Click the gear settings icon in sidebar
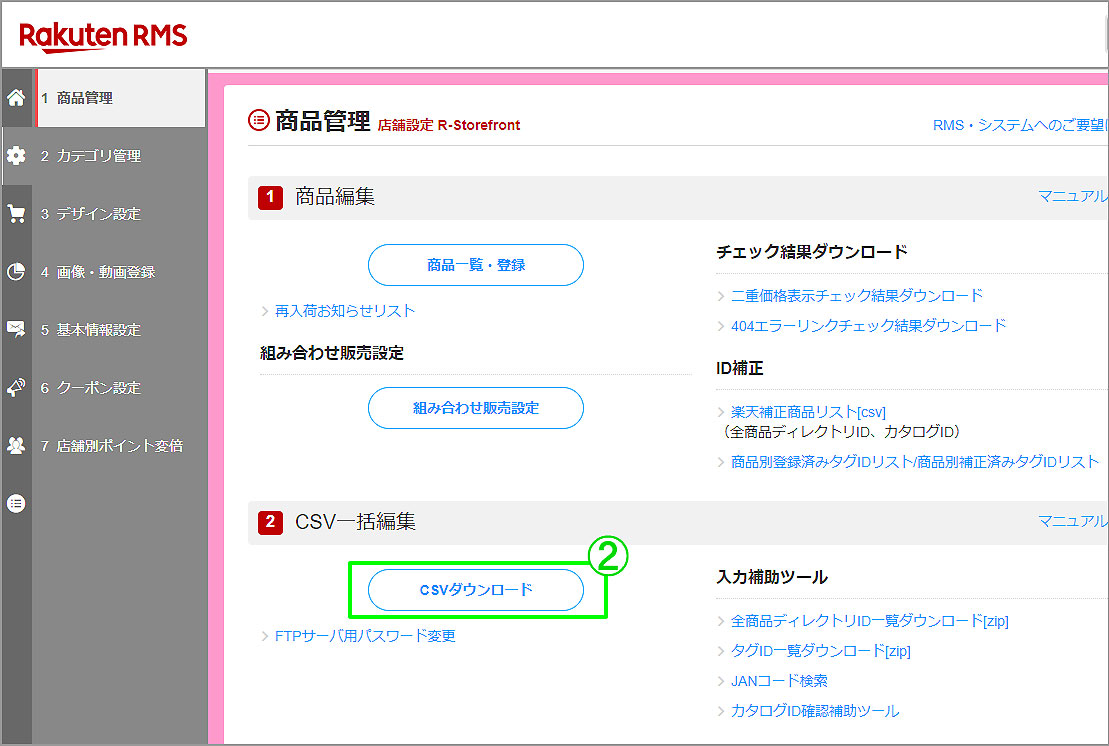This screenshot has width=1109, height=746. (x=16, y=156)
